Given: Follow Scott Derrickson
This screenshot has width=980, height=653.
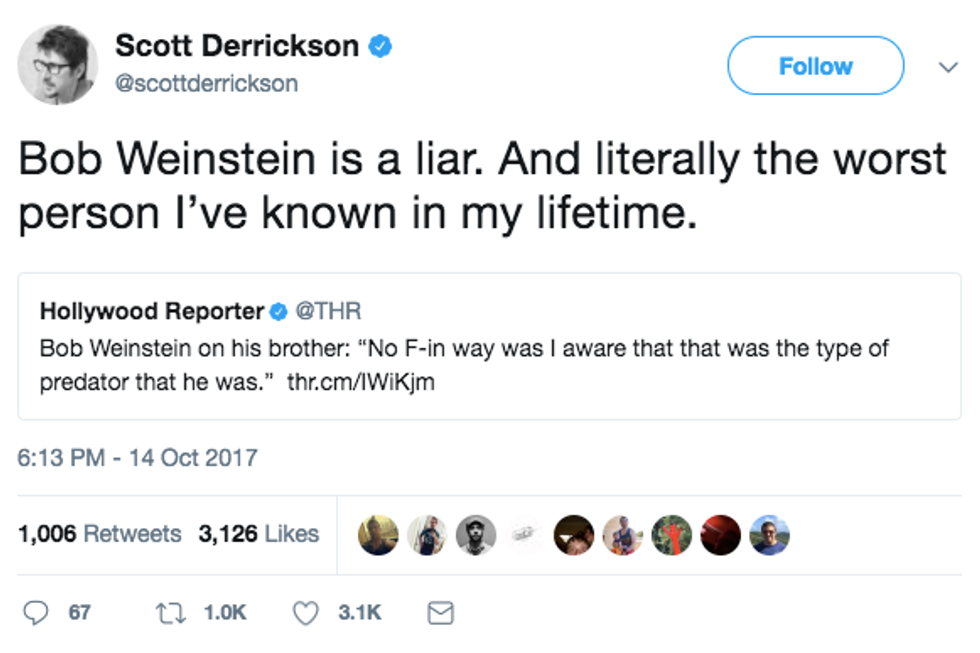Looking at the screenshot, I should point(815,66).
